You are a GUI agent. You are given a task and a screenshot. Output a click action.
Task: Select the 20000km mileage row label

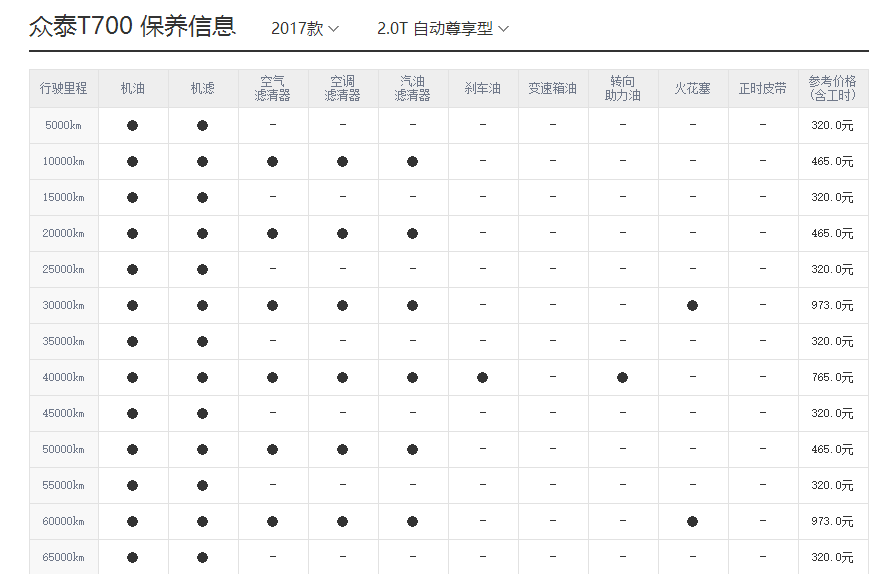coord(63,233)
